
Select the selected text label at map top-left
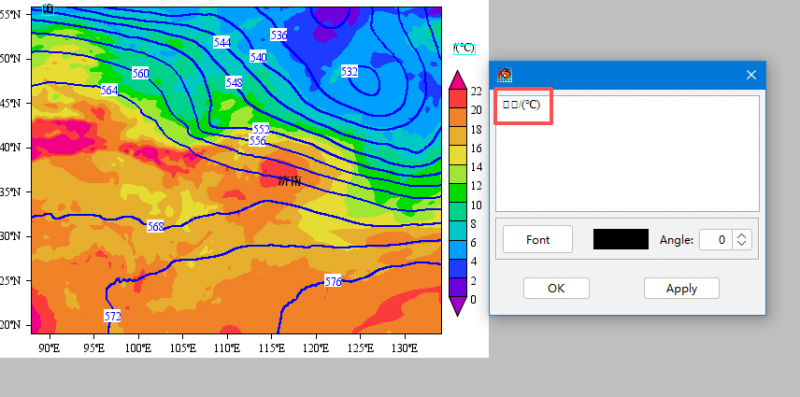pyautogui.click(x=48, y=9)
